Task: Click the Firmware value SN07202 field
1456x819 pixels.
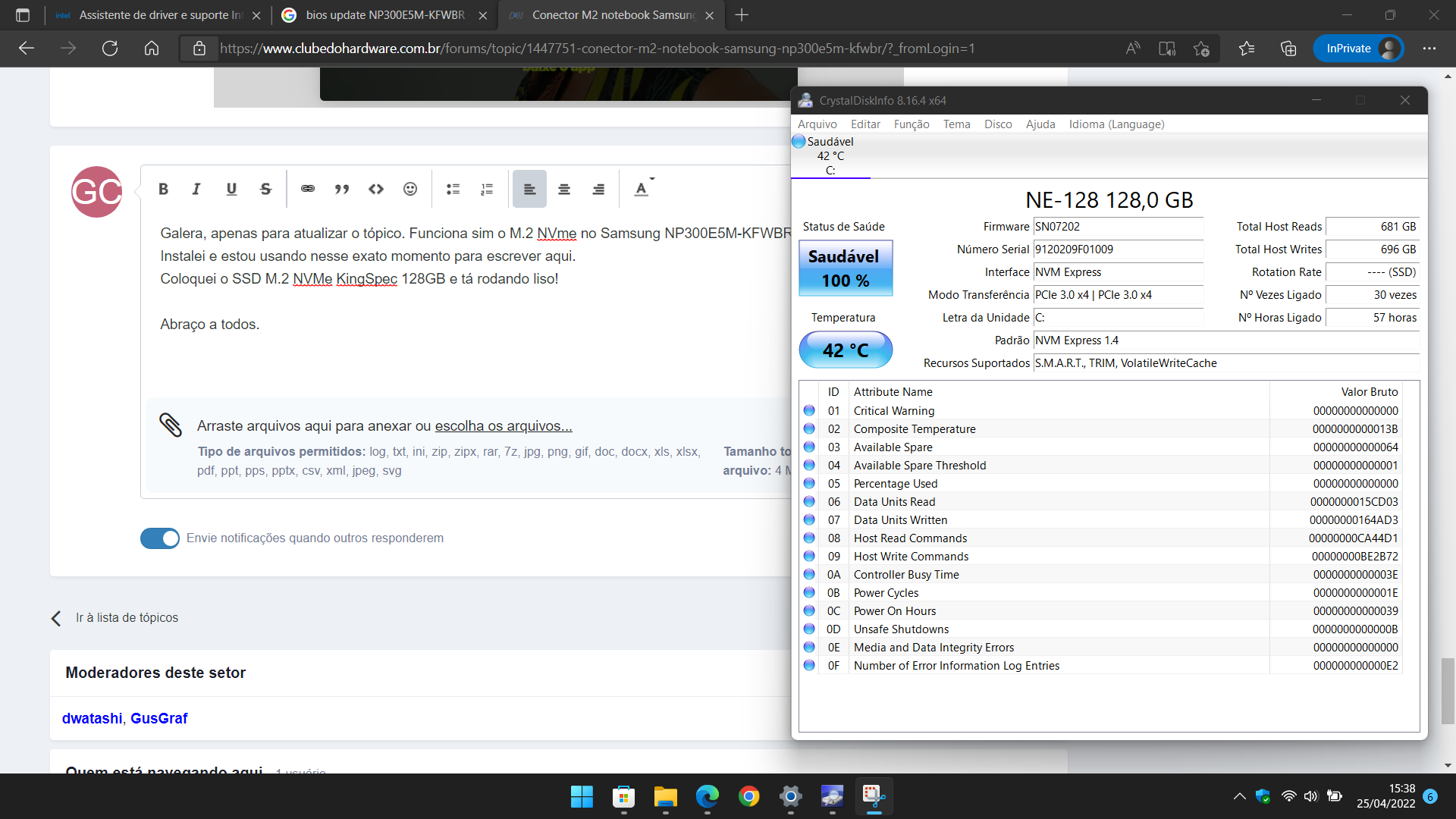Action: pos(1119,227)
